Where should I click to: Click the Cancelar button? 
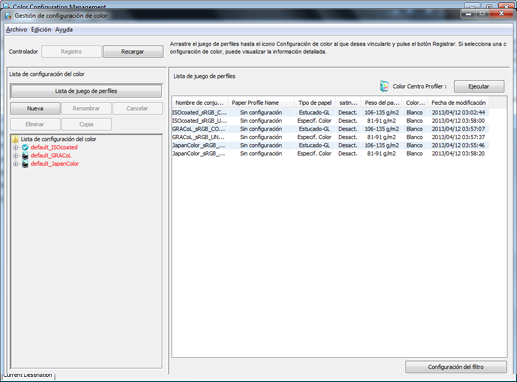pos(137,108)
